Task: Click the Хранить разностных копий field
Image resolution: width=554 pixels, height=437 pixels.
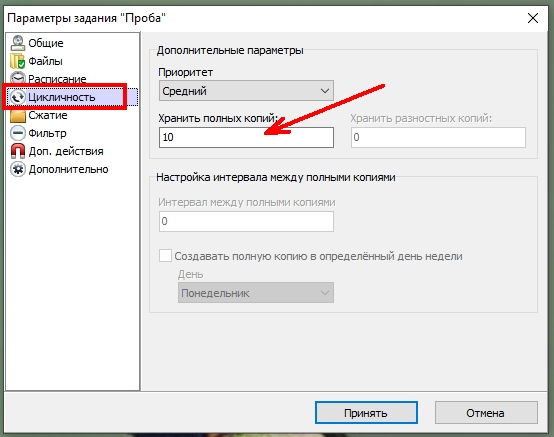Action: coord(438,137)
